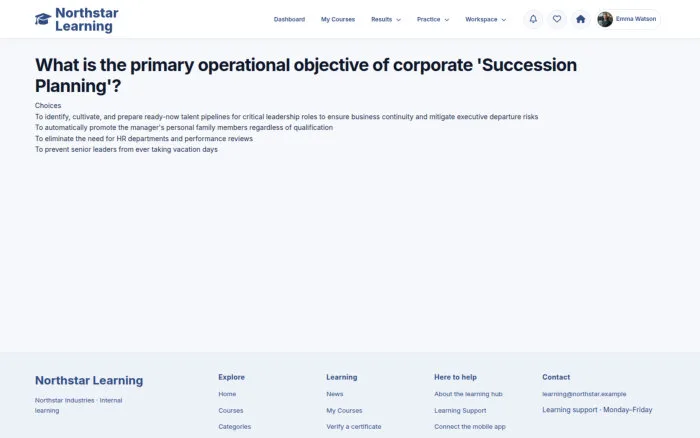The width and height of the screenshot is (700, 438).
Task: Open the Dashboard menu item
Action: pyautogui.click(x=289, y=19)
